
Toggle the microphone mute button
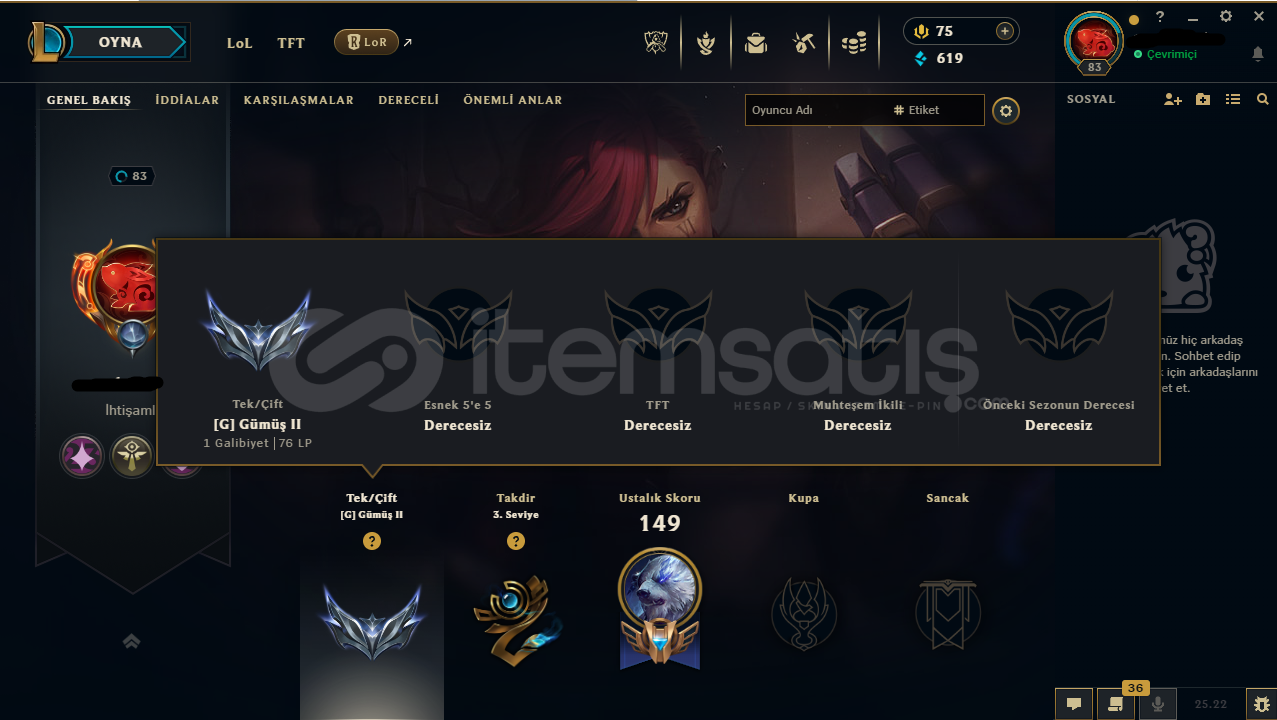(1158, 704)
